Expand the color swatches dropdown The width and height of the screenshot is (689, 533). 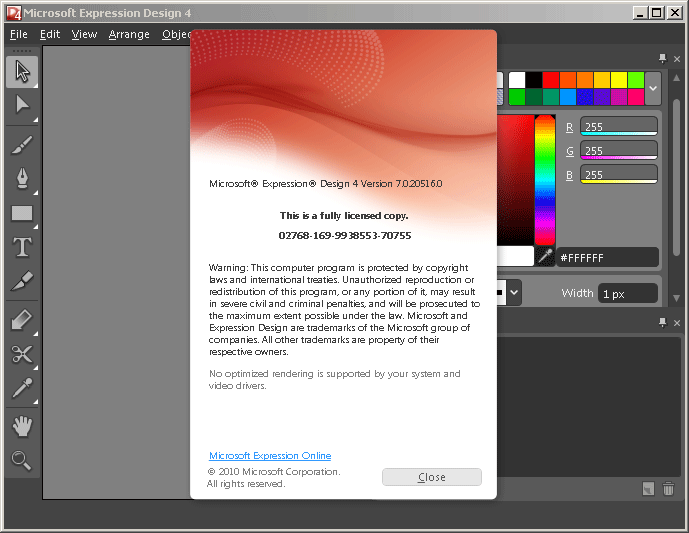[x=653, y=88]
